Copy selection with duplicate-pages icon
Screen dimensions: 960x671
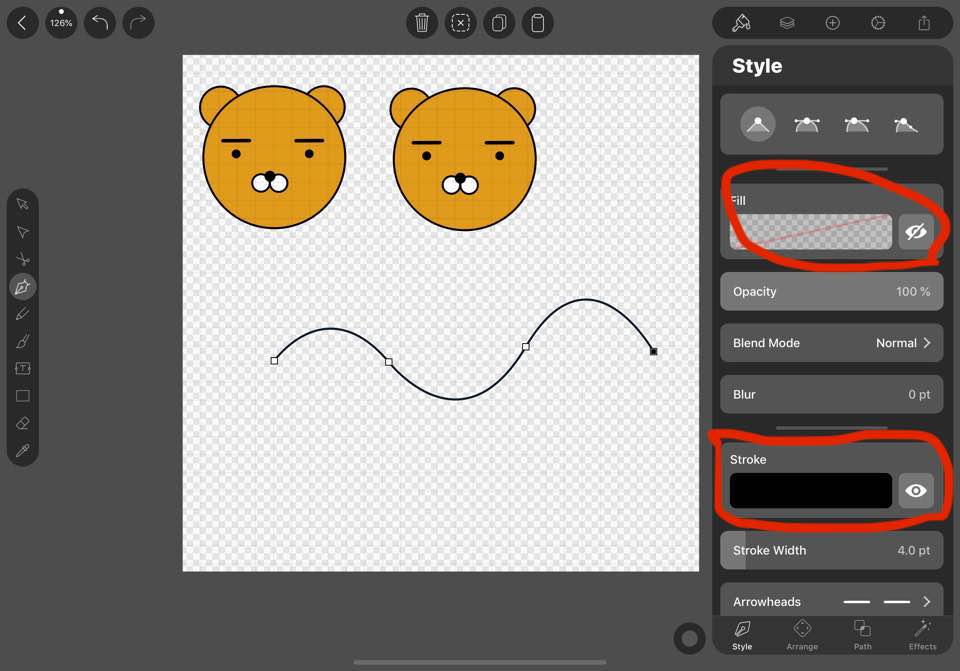click(499, 23)
